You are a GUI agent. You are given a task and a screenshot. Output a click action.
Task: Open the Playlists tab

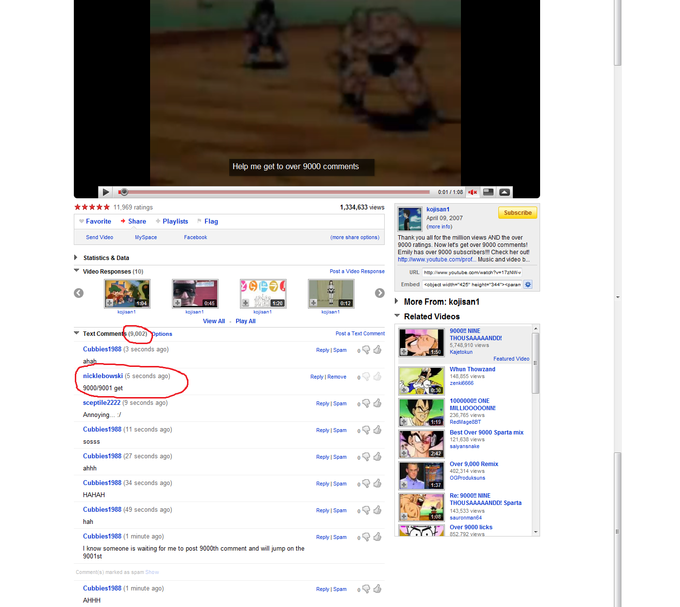tap(175, 221)
